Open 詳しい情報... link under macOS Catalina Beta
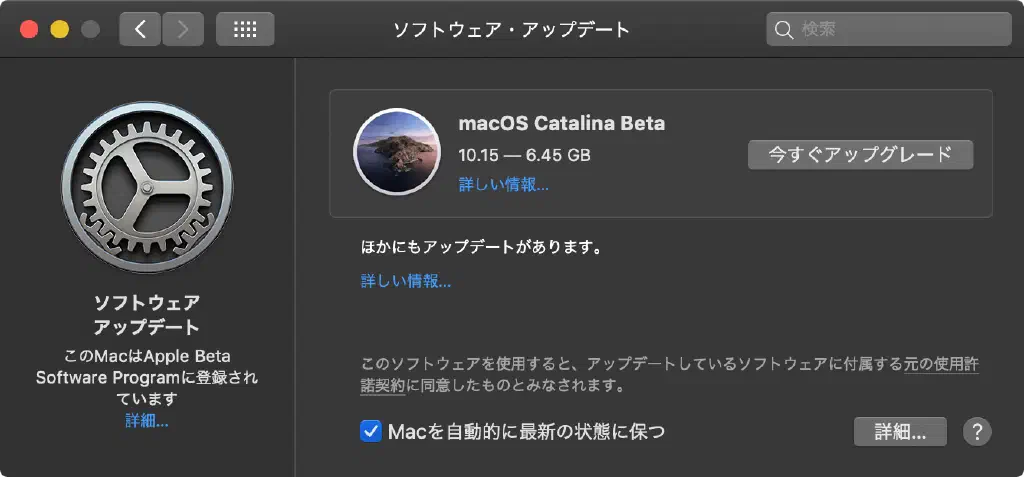Image resolution: width=1024 pixels, height=477 pixels. (x=504, y=184)
